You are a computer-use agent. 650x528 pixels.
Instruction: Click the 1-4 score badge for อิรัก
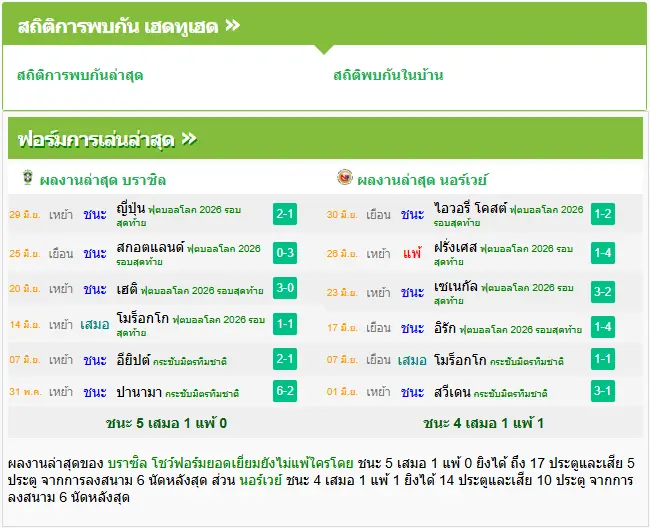[x=603, y=327]
